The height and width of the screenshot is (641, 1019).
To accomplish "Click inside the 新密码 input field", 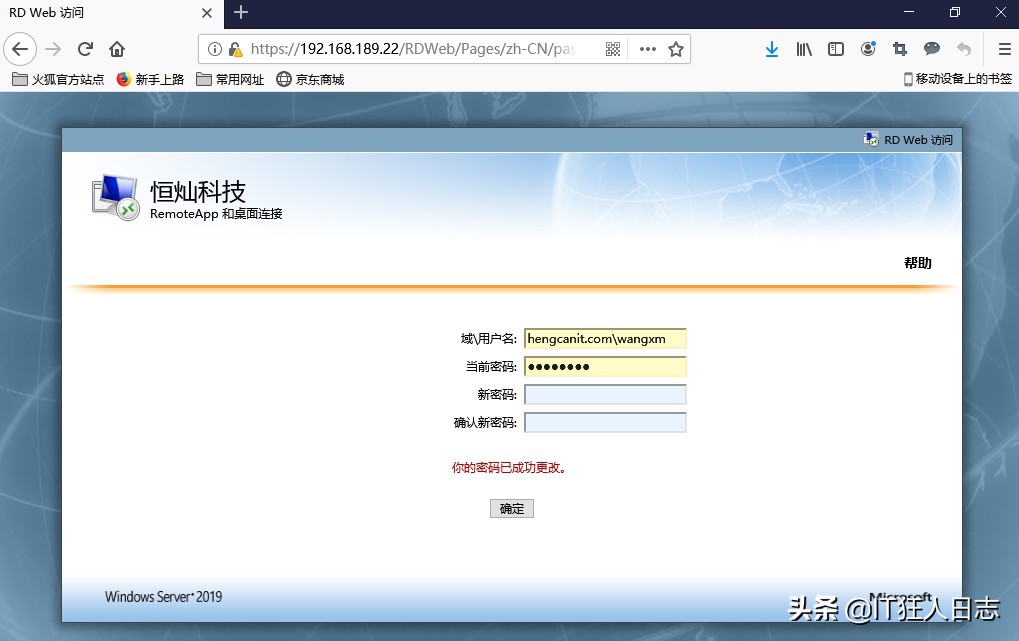I will tap(604, 394).
